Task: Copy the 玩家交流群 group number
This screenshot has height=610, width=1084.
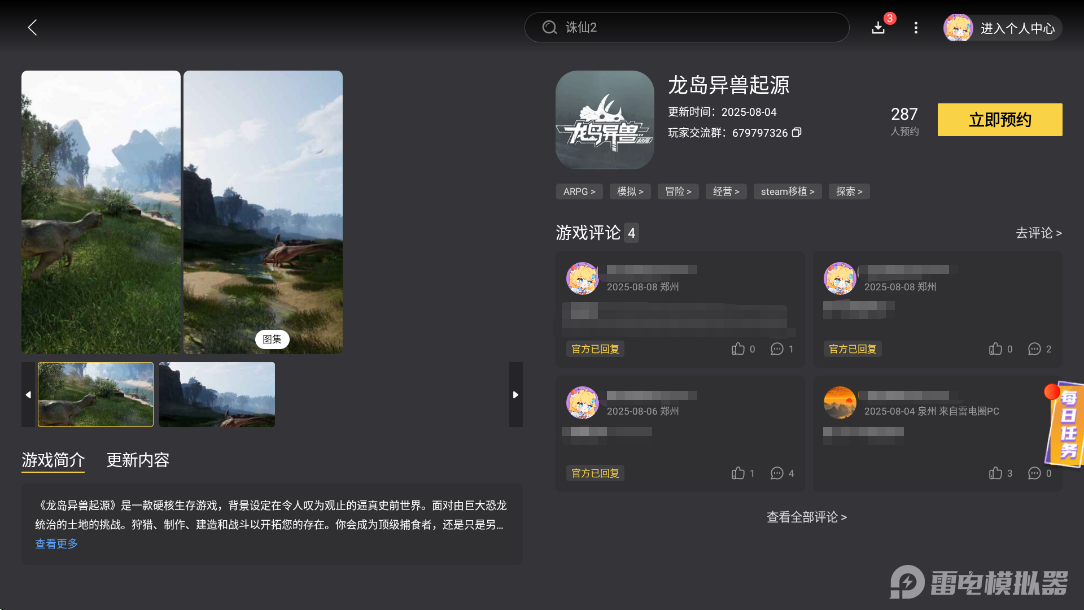Action: click(796, 131)
